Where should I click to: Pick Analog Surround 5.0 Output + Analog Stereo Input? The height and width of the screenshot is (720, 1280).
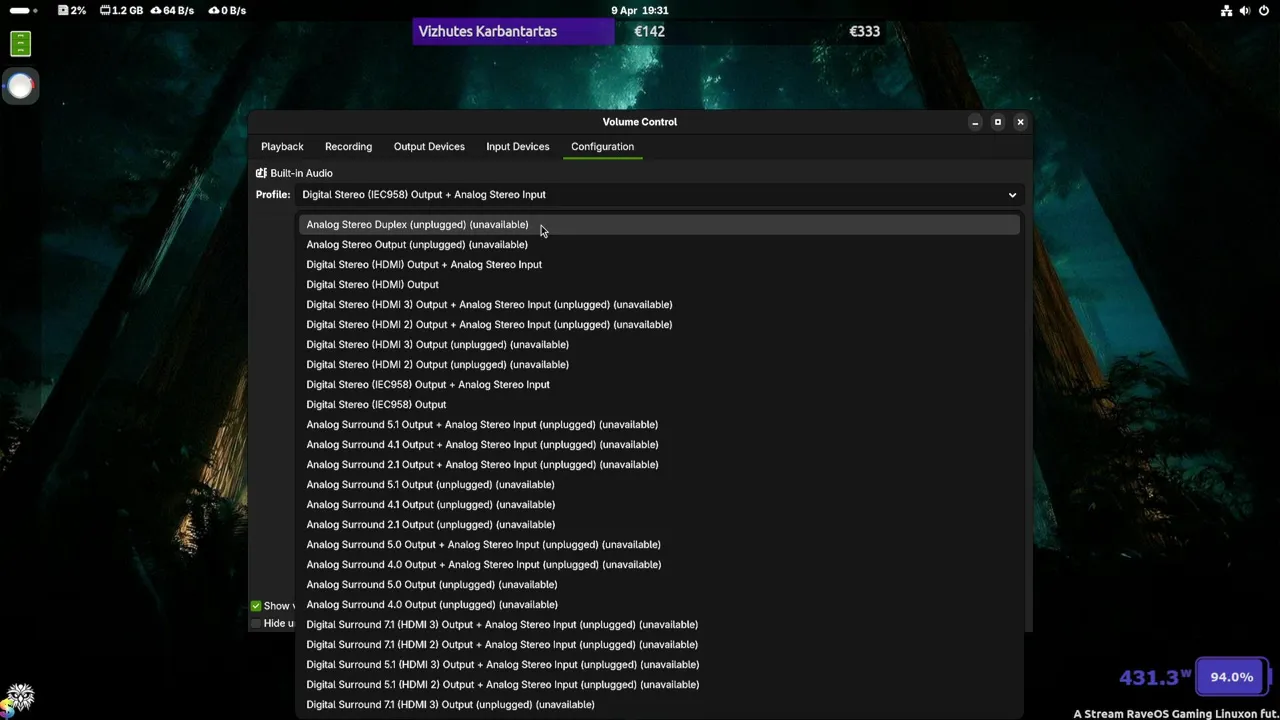point(659,545)
